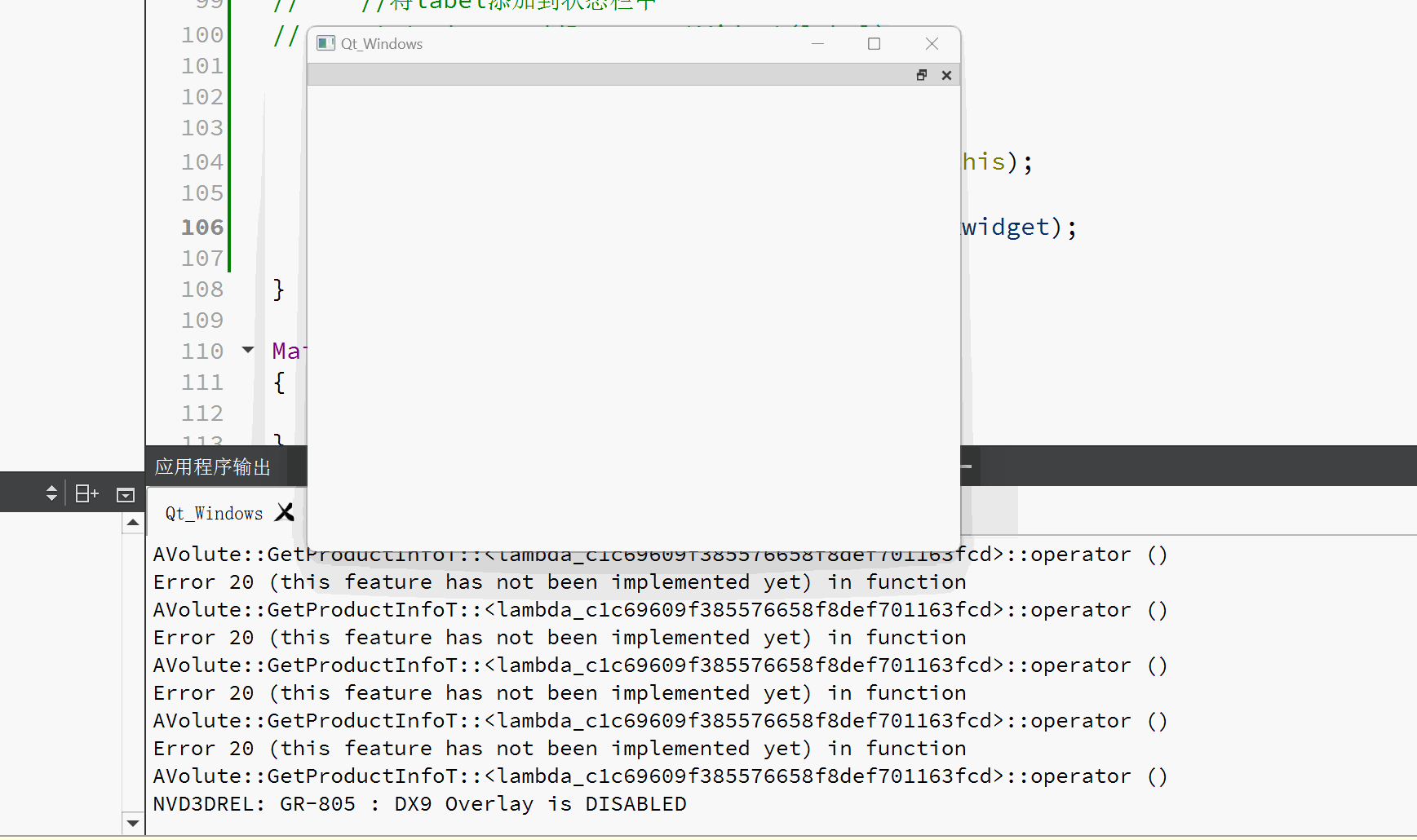Click the 'NVD3DREL: GR-805' output line
1417x840 pixels.
420,804
